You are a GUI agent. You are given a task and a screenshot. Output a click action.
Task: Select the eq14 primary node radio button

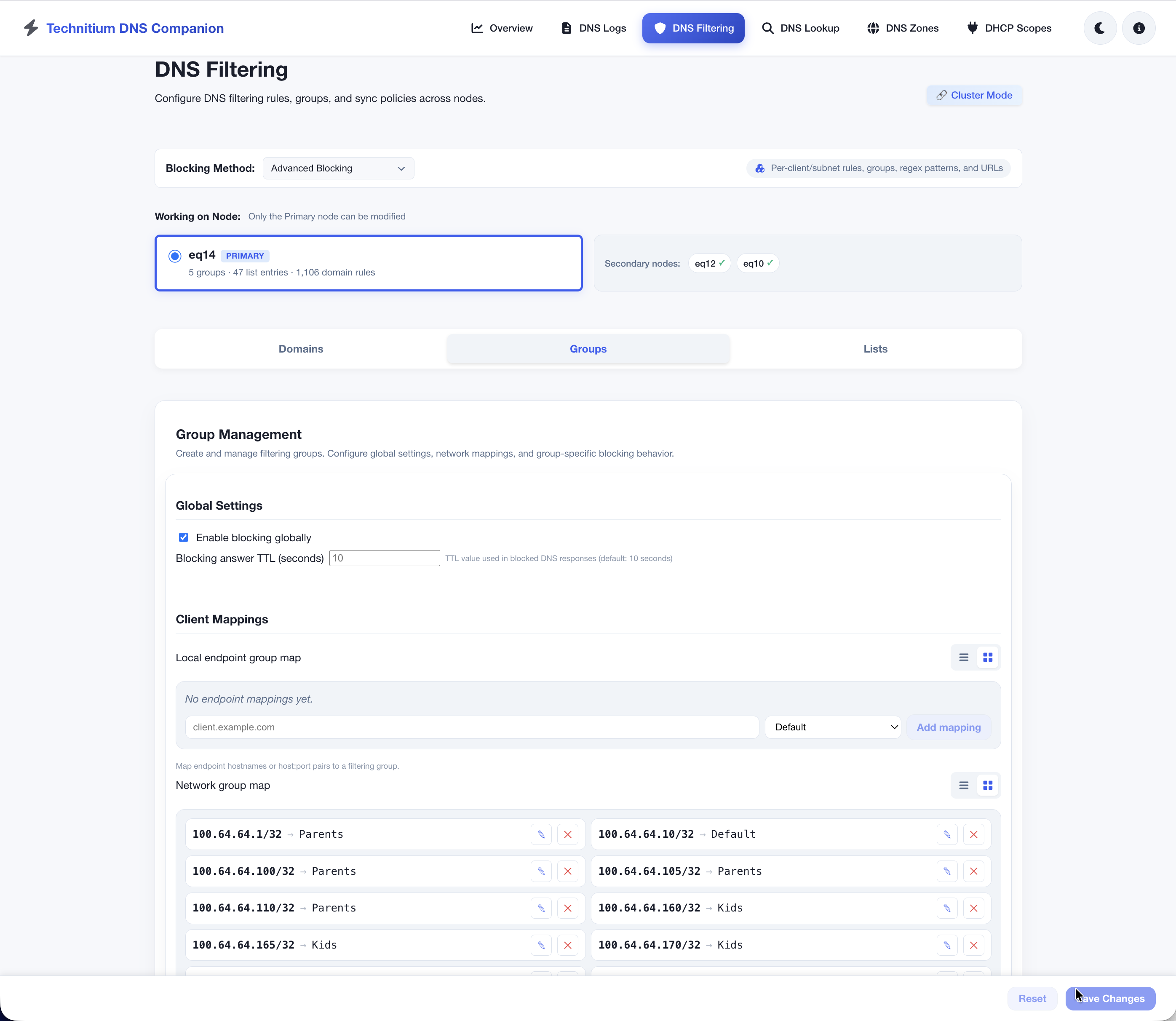(174, 256)
